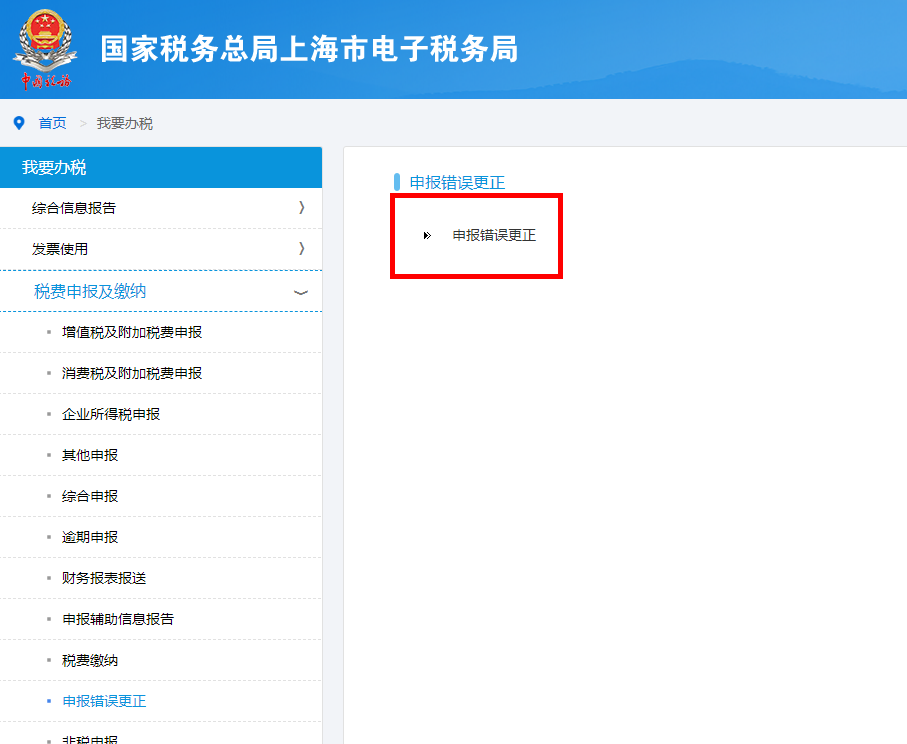Choose 逾期申报 from sidebar
Viewport: 907px width, 744px height.
90,537
